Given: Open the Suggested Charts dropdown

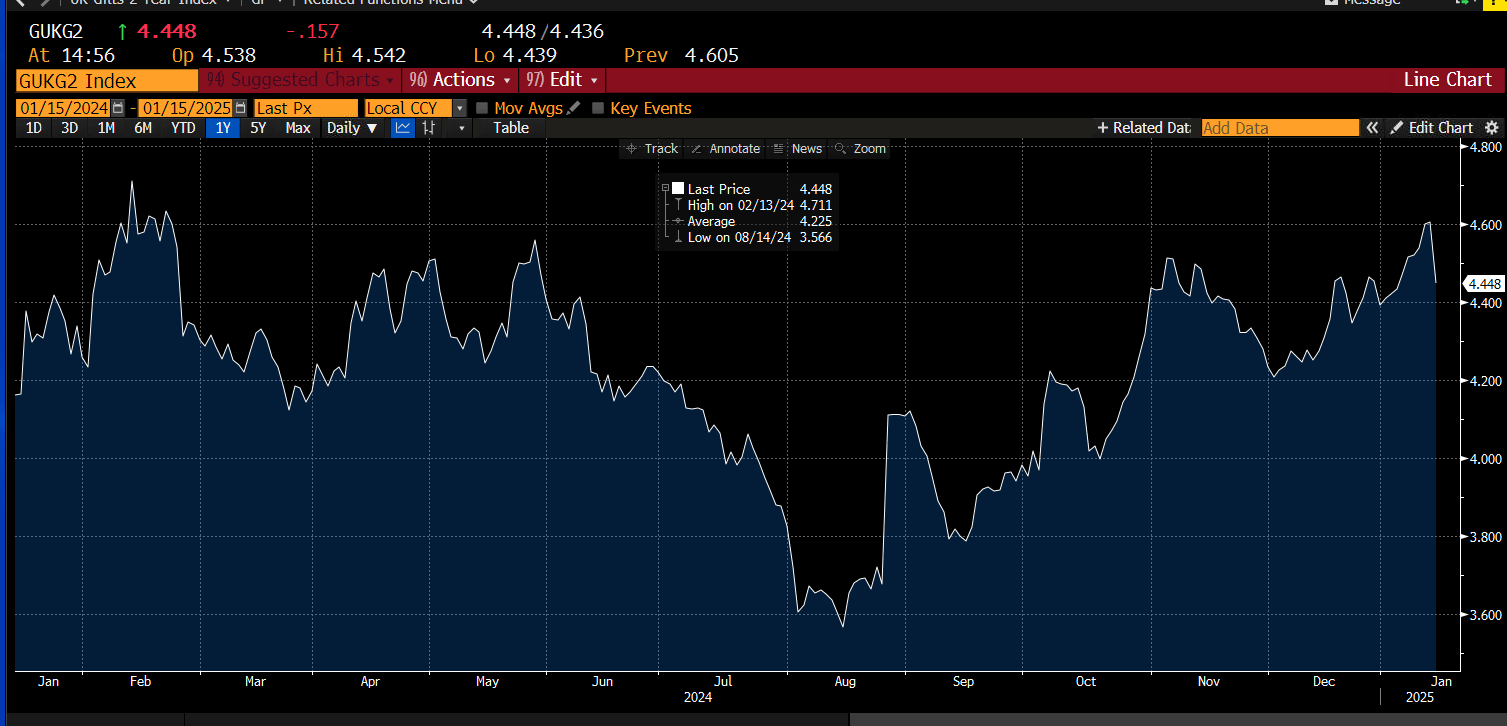Looking at the screenshot, I should (x=297, y=80).
